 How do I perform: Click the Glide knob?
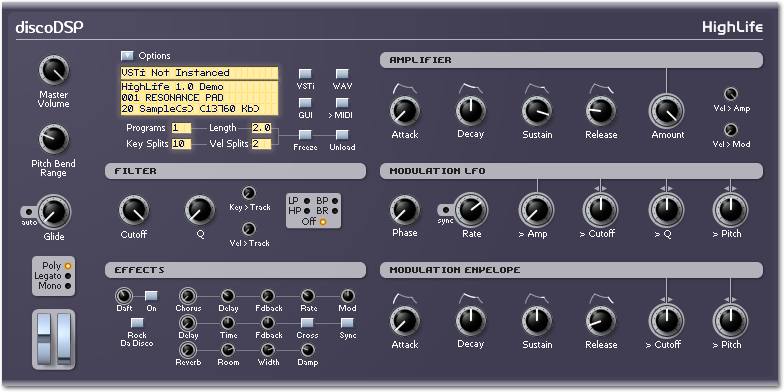tap(54, 212)
